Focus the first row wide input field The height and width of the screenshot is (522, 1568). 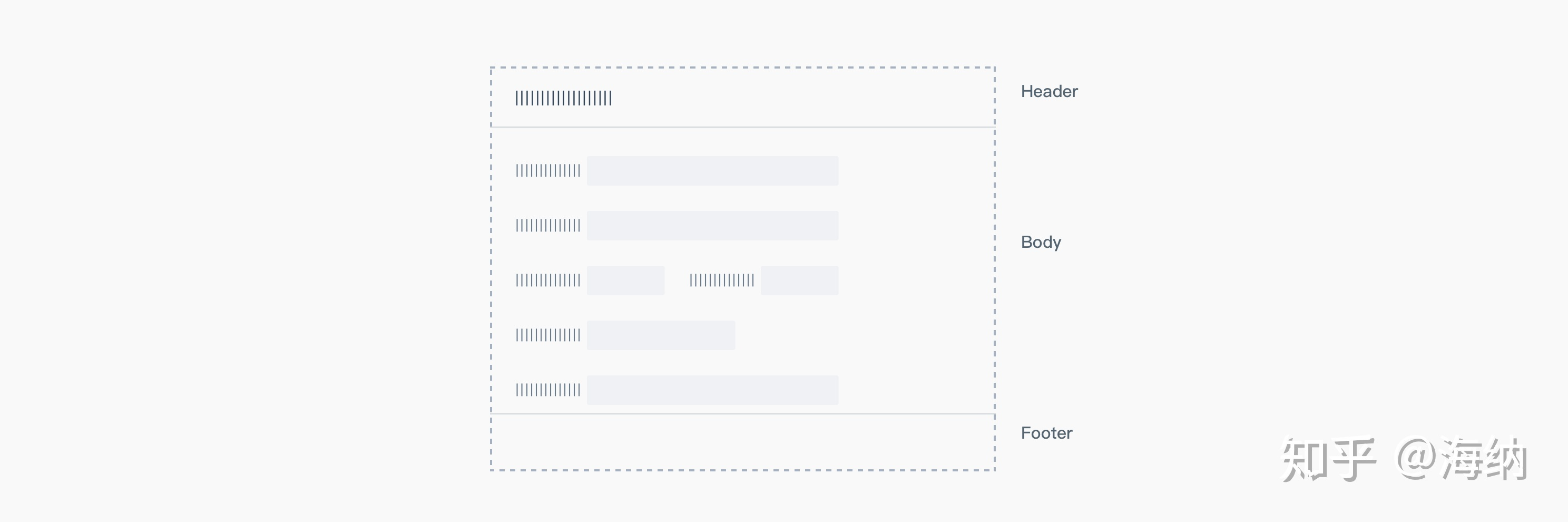pyautogui.click(x=713, y=170)
